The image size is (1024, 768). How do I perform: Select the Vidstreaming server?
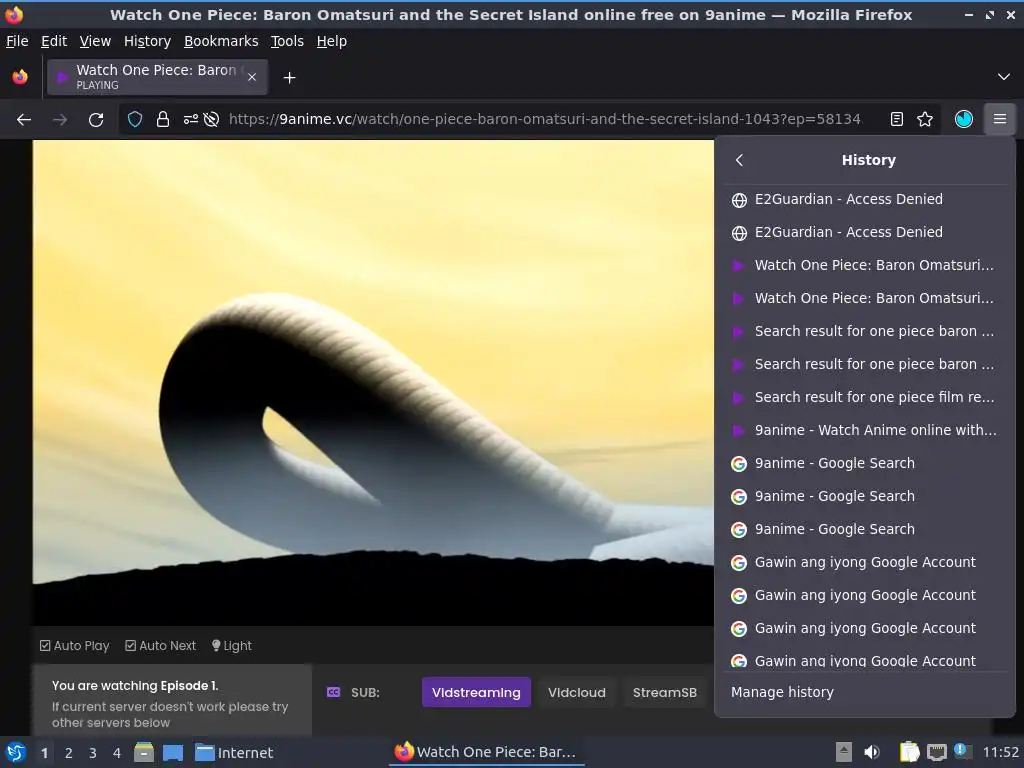pos(476,692)
